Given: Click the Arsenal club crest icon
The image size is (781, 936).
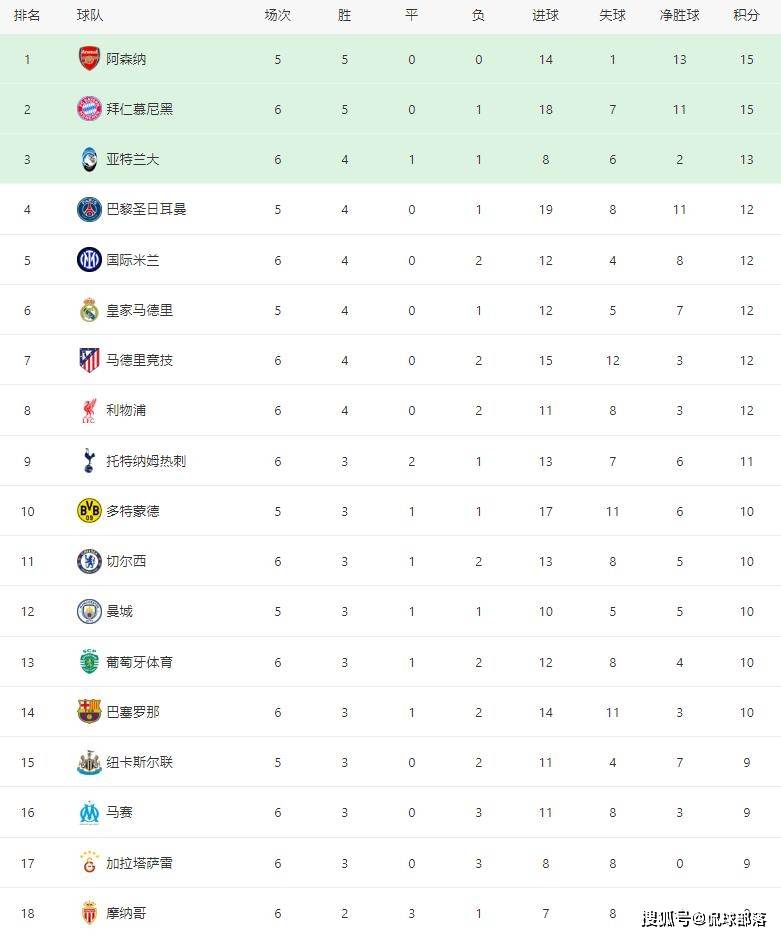Looking at the screenshot, I should (90, 59).
